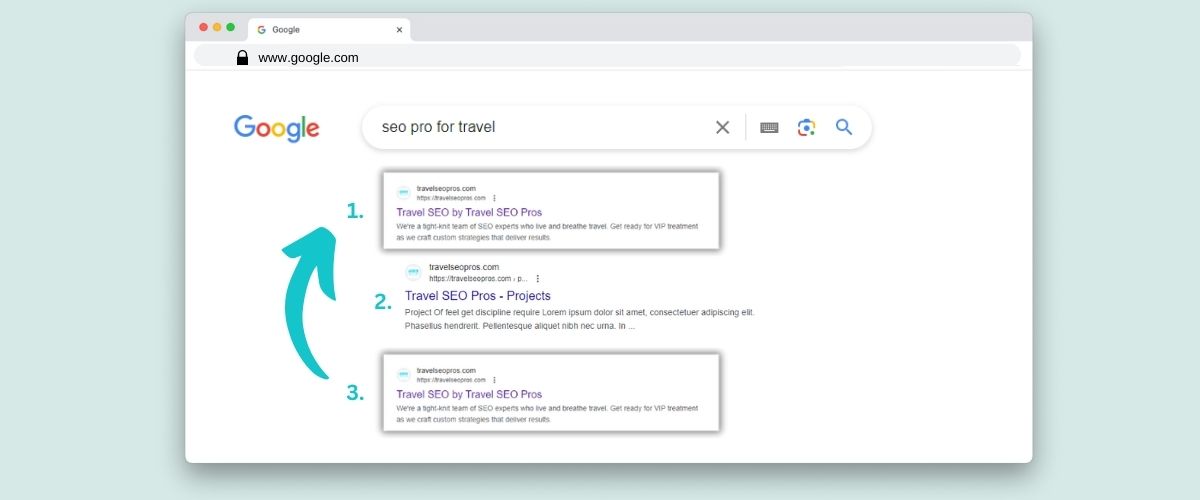Viewport: 1200px width, 500px height.
Task: View site info via the padlock icon
Action: [242, 58]
